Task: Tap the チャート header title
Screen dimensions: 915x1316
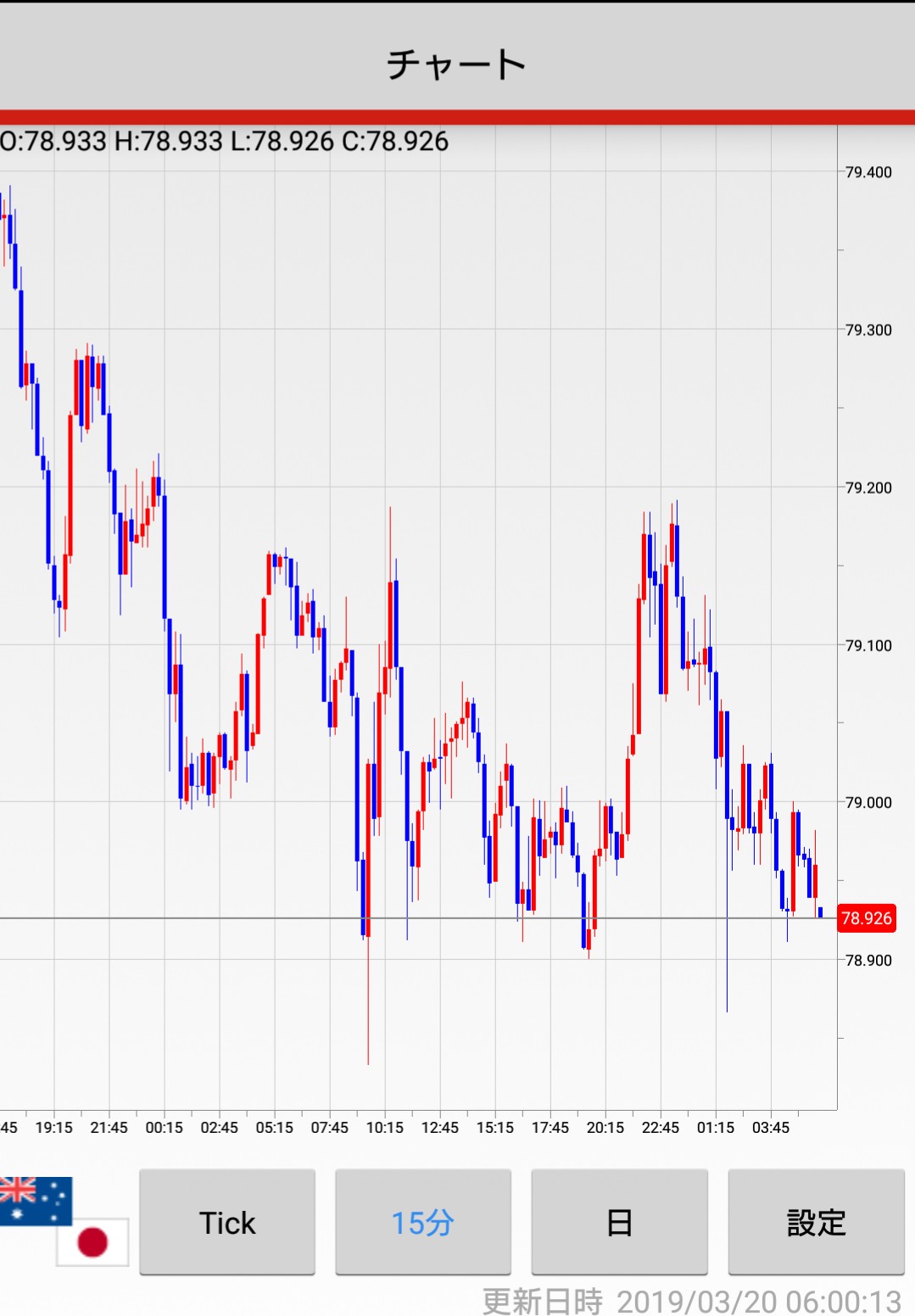Action: [x=457, y=64]
